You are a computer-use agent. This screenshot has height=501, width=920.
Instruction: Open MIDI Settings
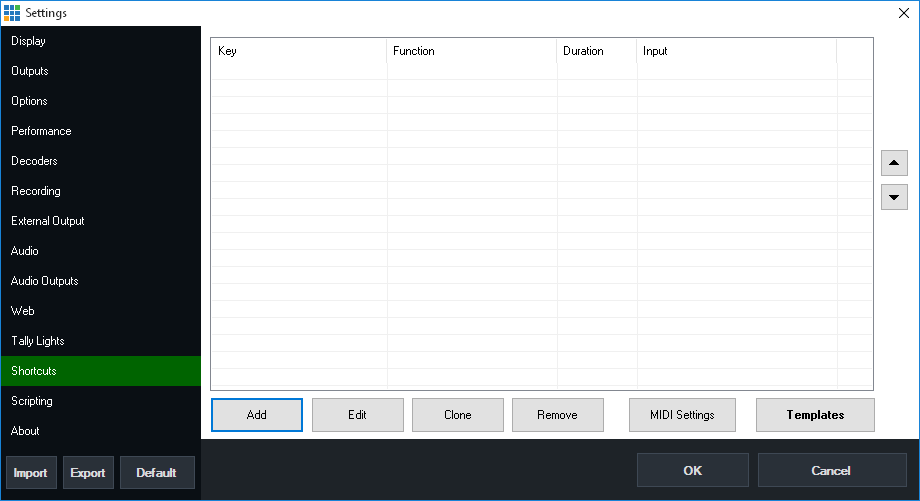click(x=683, y=415)
